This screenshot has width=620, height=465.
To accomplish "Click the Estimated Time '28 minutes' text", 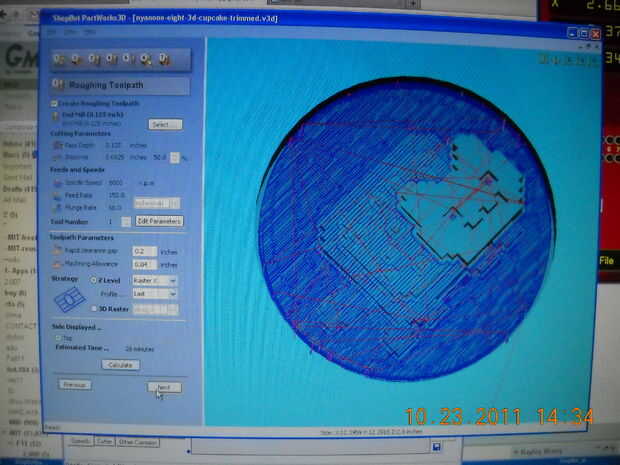I will (140, 349).
